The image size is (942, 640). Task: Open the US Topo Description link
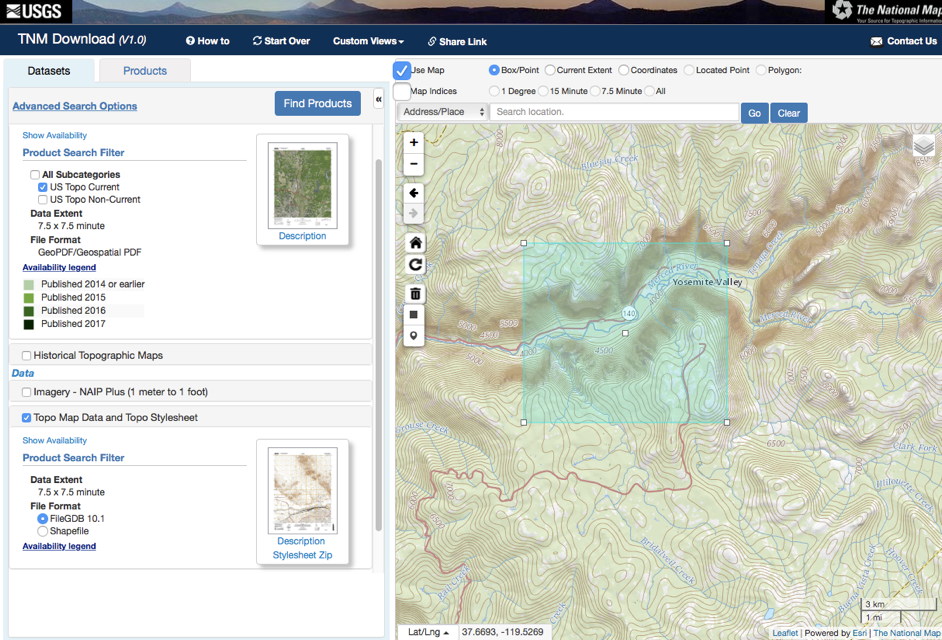click(x=302, y=236)
